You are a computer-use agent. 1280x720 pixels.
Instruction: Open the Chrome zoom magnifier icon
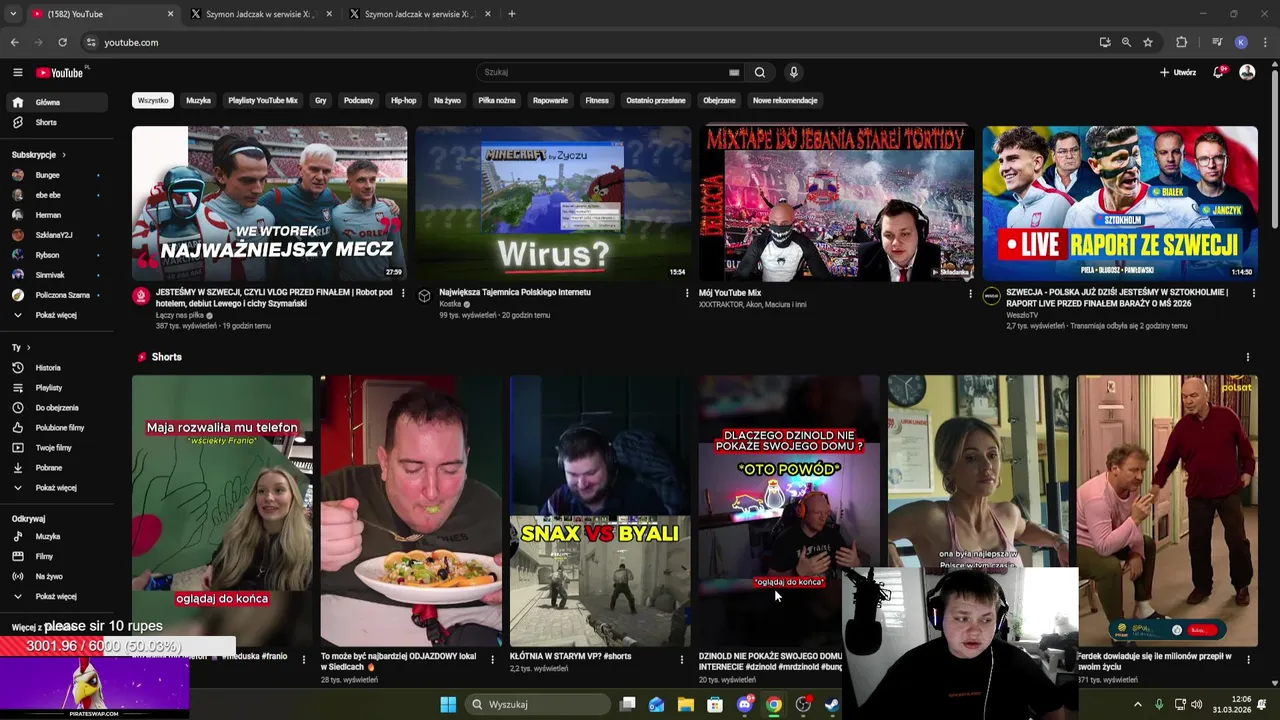[1126, 42]
